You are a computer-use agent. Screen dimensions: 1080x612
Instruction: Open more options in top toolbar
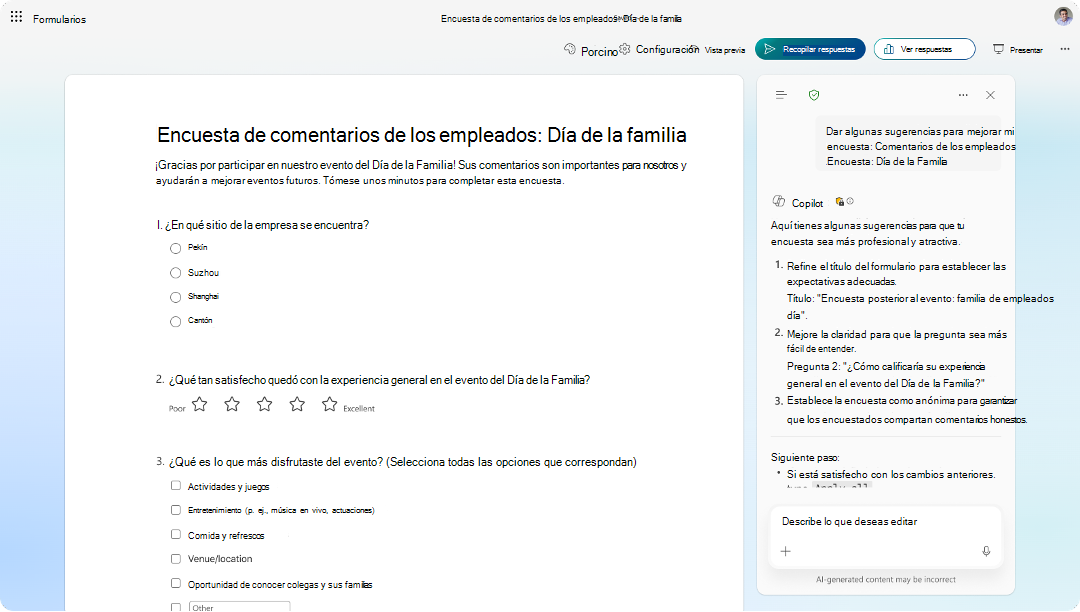1065,49
